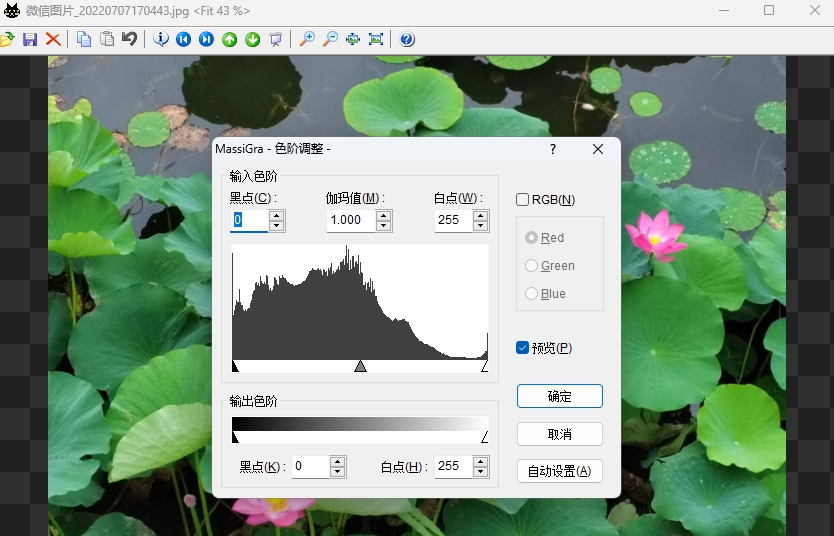The height and width of the screenshot is (536, 834).
Task: Increase input 黑点(C) value with up arrow
Action: point(277,215)
